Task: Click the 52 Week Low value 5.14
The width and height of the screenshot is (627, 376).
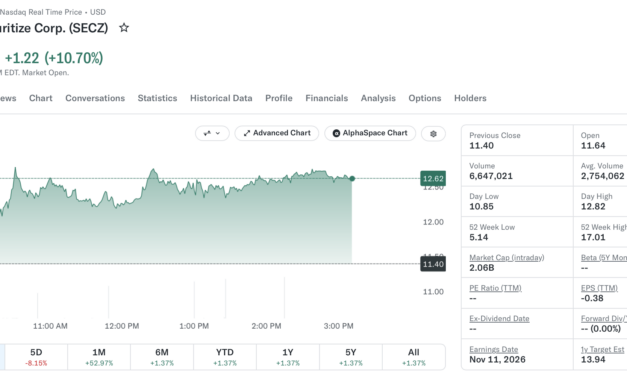Action: (479, 237)
